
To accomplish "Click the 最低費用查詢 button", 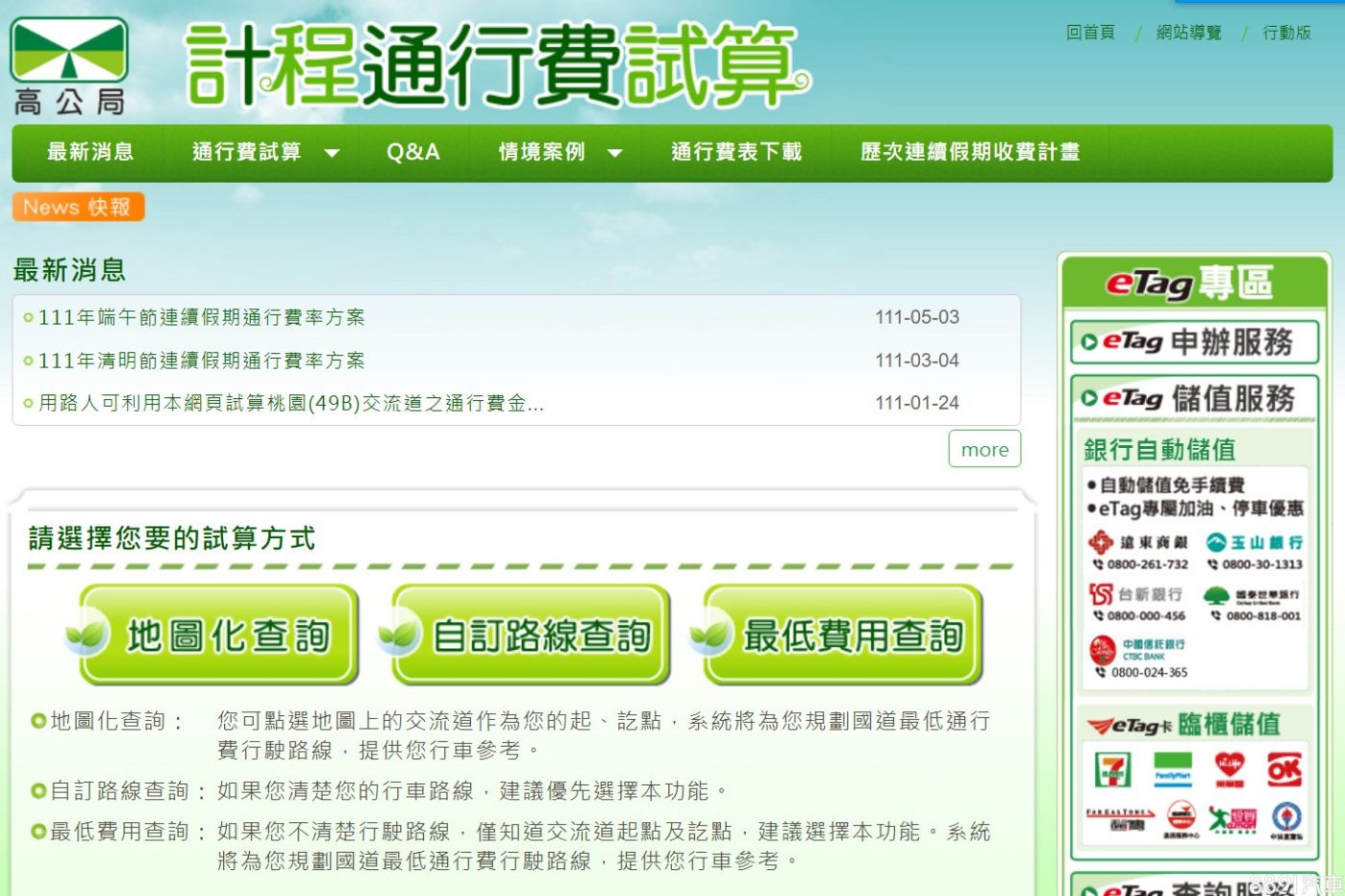I will point(843,635).
